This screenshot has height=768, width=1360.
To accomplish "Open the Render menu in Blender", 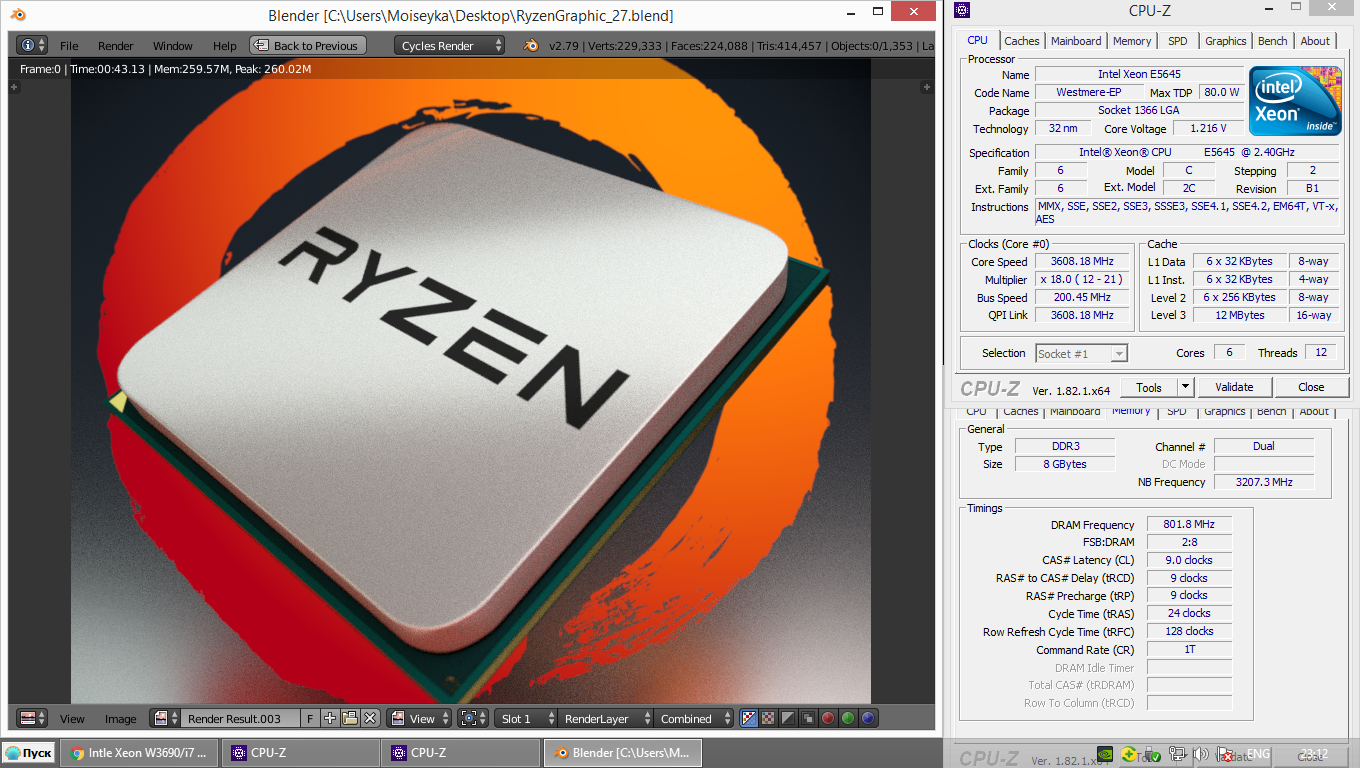I will tap(116, 46).
